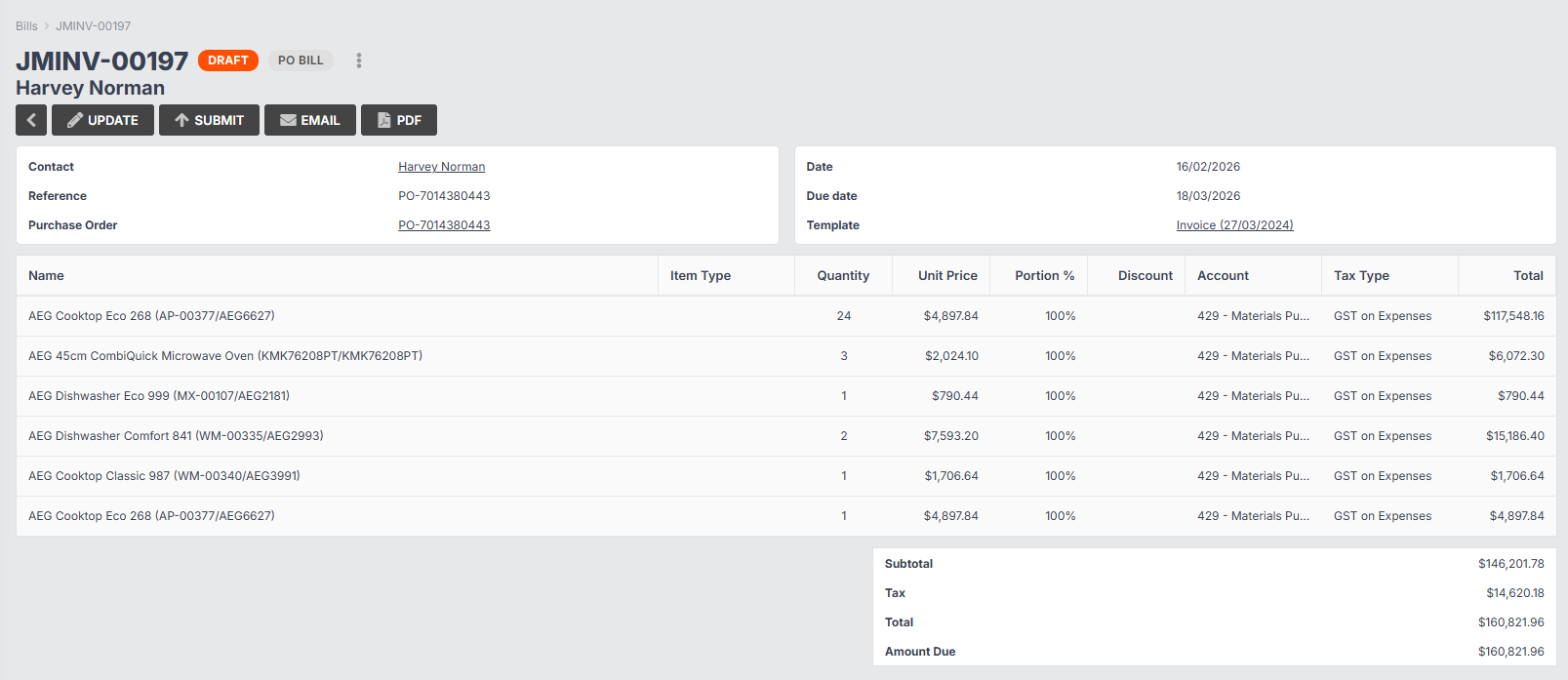Click the Quantity column header
Viewport: 1568px width, 680px height.
coord(843,276)
